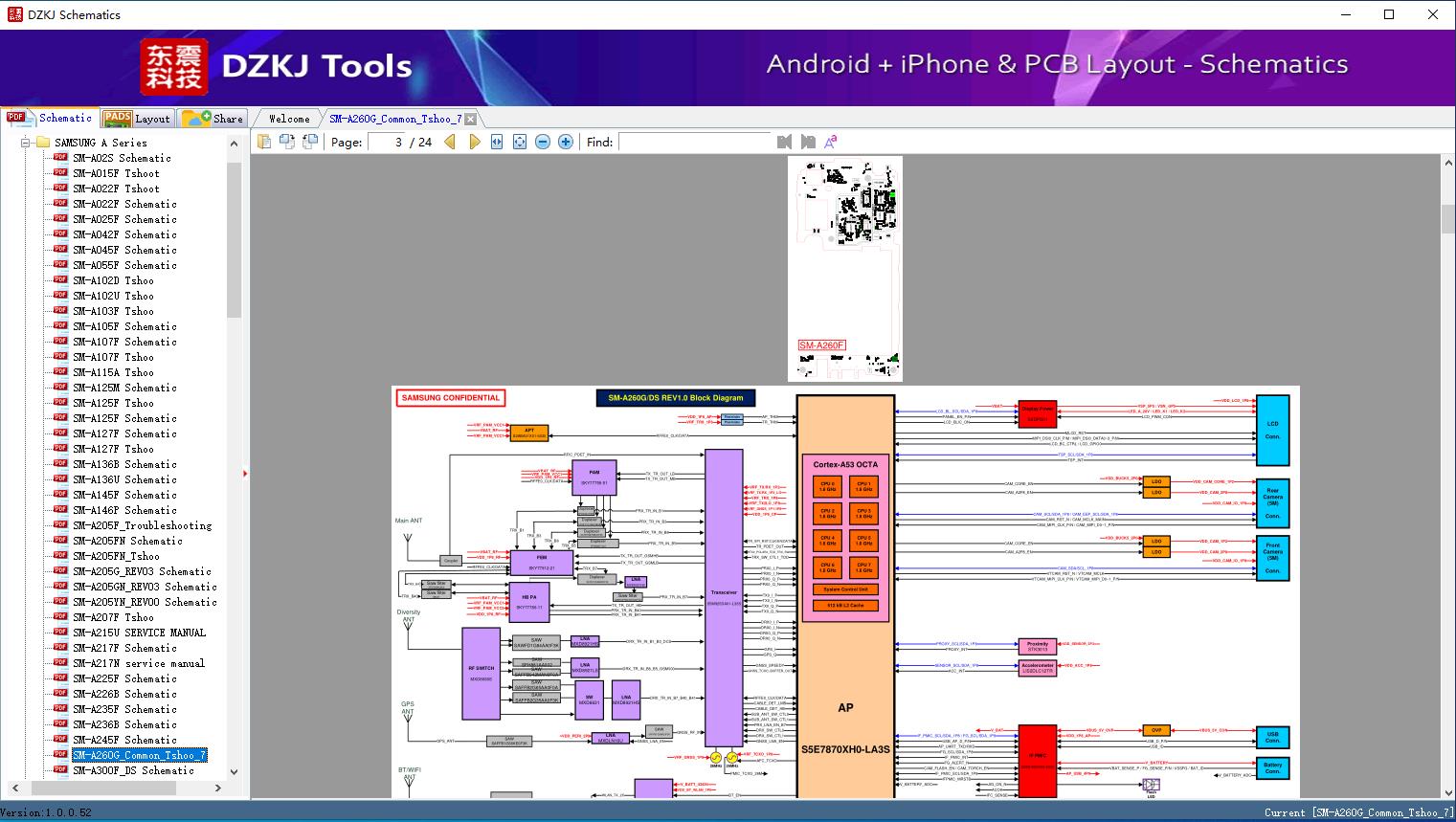Fit the whole page in view
The width and height of the screenshot is (1456, 822).
[520, 142]
